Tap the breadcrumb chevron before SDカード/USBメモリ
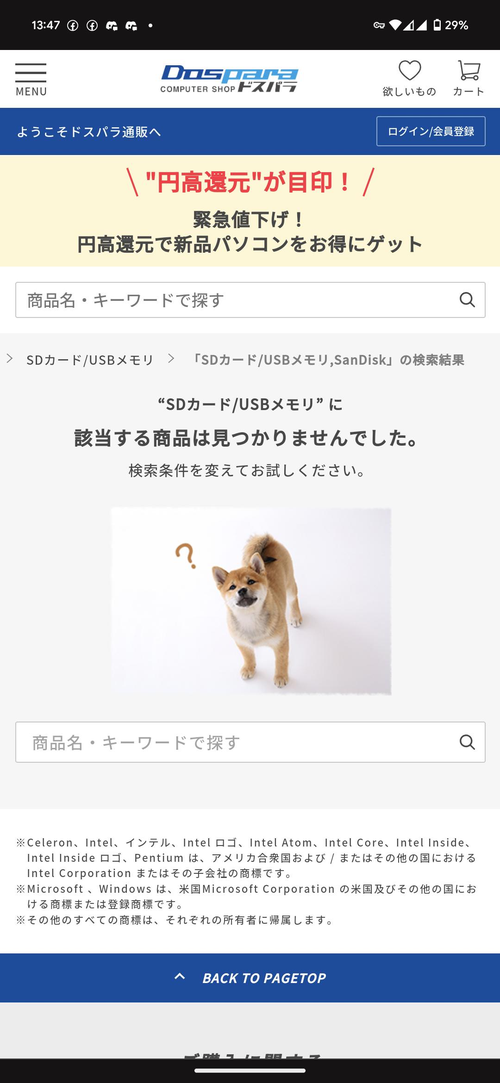 10,358
